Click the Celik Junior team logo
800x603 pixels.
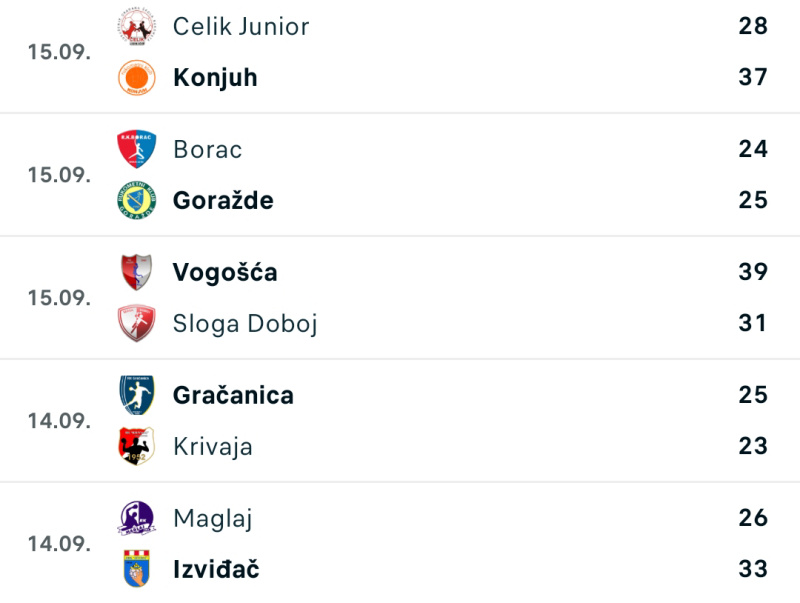136,26
